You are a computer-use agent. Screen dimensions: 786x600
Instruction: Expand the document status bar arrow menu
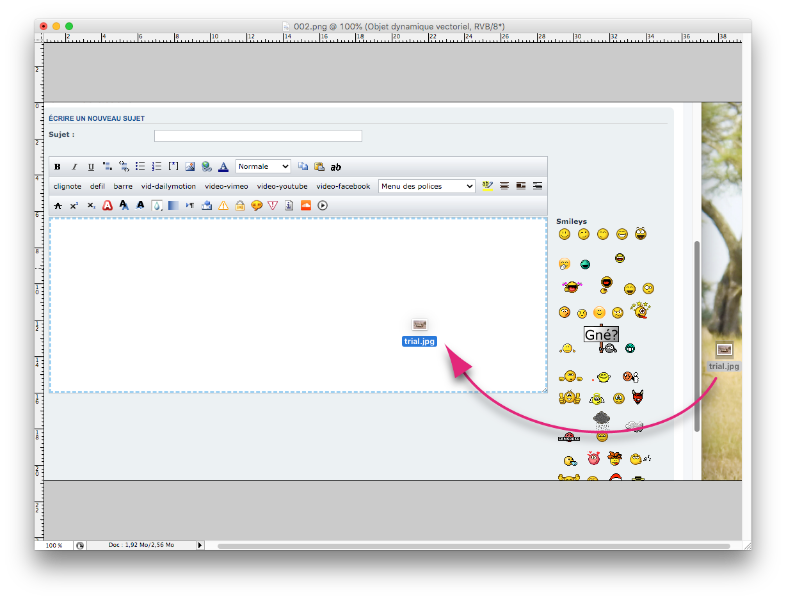[200, 545]
